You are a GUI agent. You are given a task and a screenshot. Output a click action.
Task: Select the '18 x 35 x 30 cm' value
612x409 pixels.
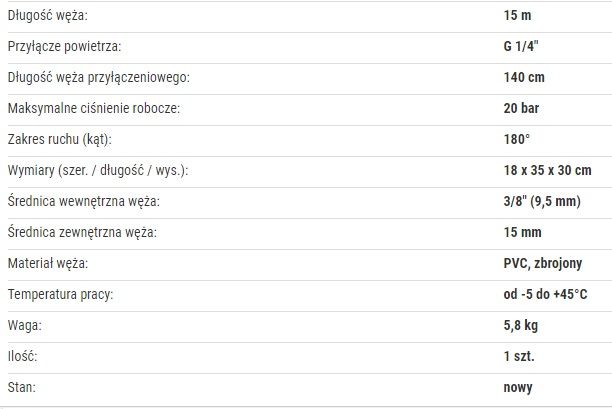coord(547,170)
